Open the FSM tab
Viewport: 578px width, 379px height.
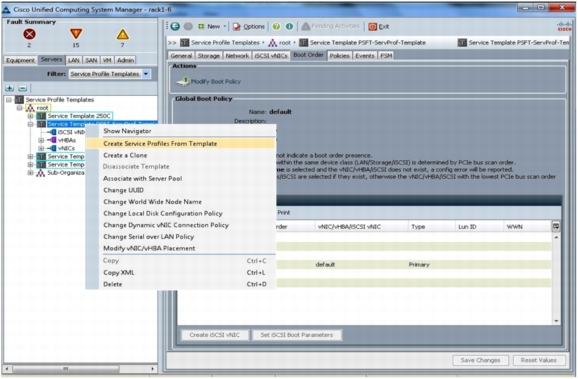tap(386, 56)
